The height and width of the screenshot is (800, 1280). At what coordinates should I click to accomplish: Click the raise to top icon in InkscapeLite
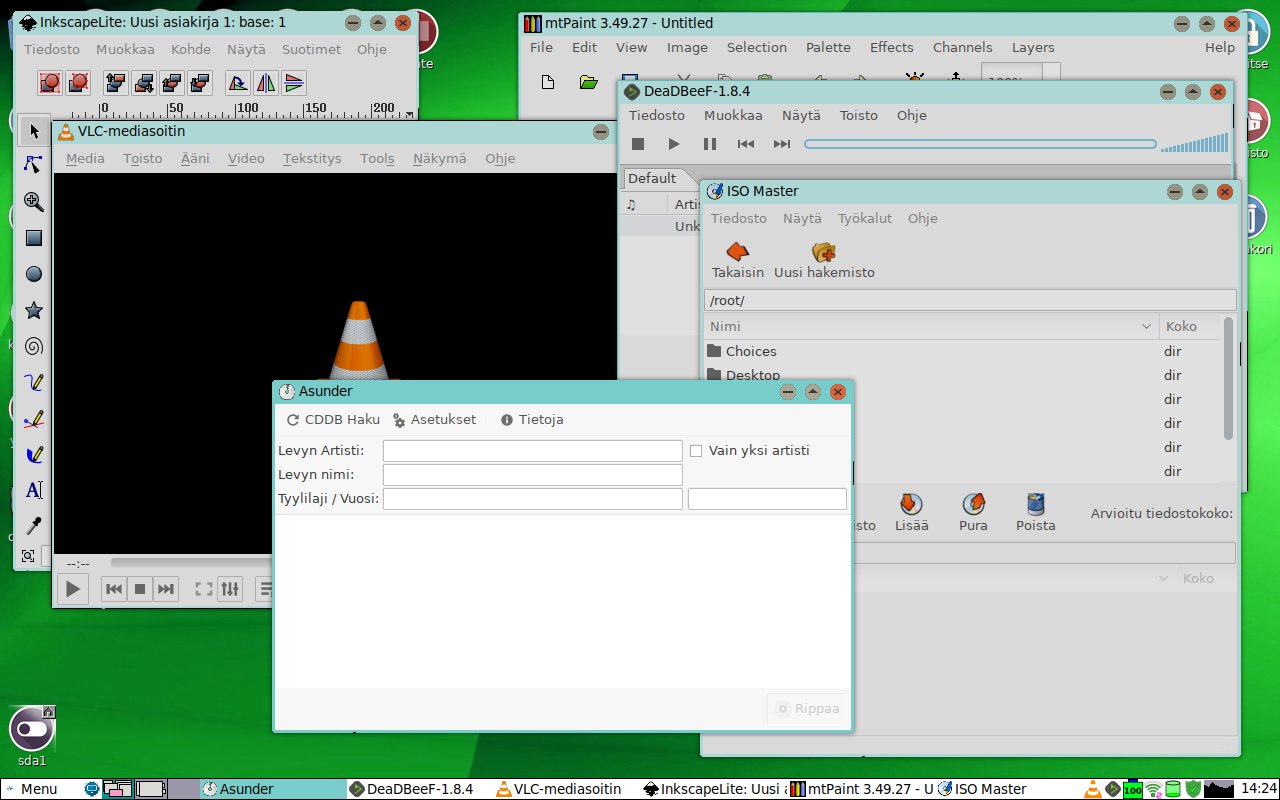click(115, 83)
